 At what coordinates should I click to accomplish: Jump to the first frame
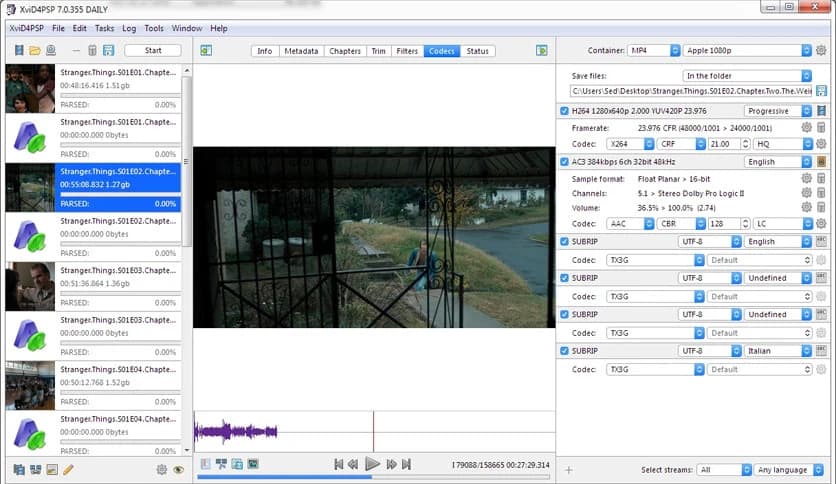pyautogui.click(x=339, y=464)
